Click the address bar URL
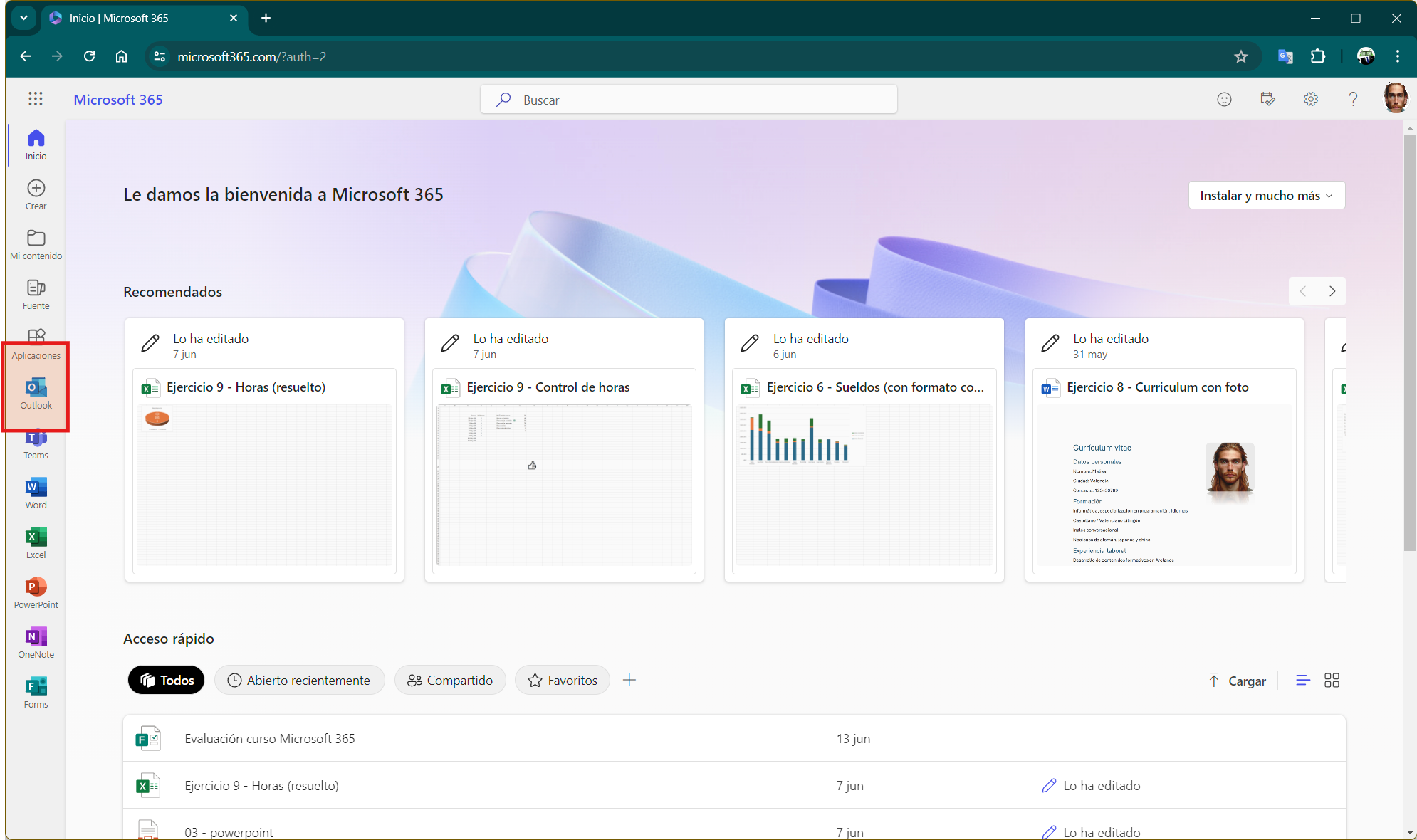Viewport: 1417px width, 840px height. pos(251,56)
